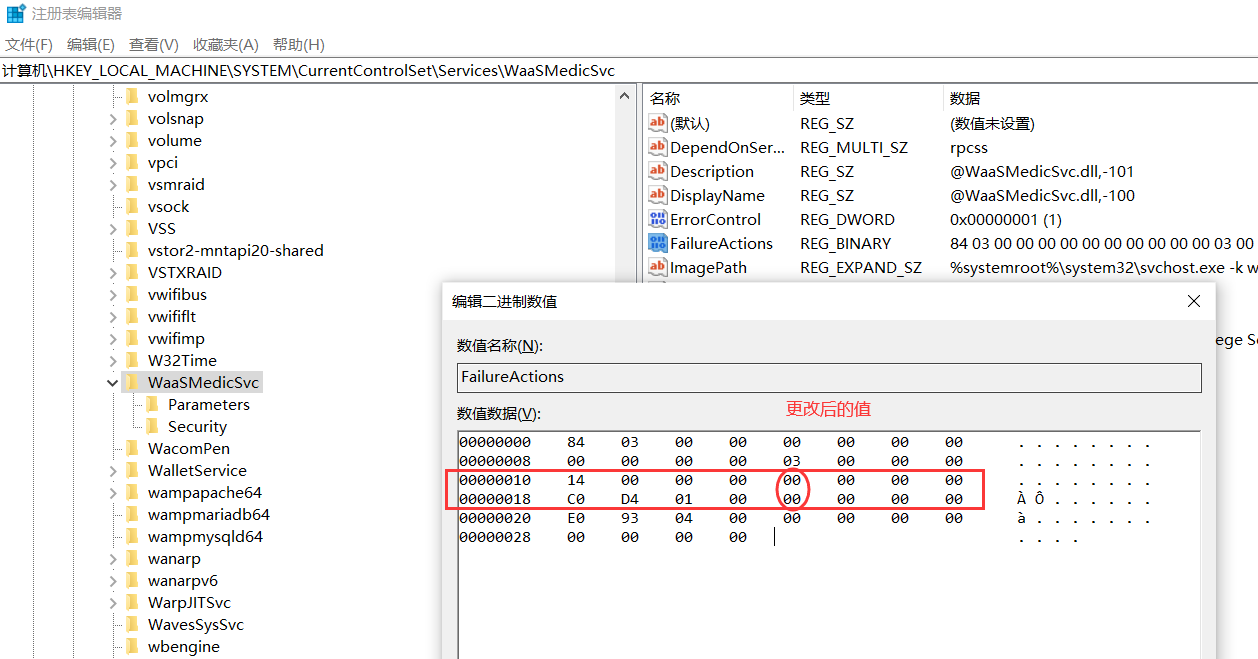The width and height of the screenshot is (1258, 659).
Task: Open the 帮助(H) menu
Action: (x=299, y=45)
